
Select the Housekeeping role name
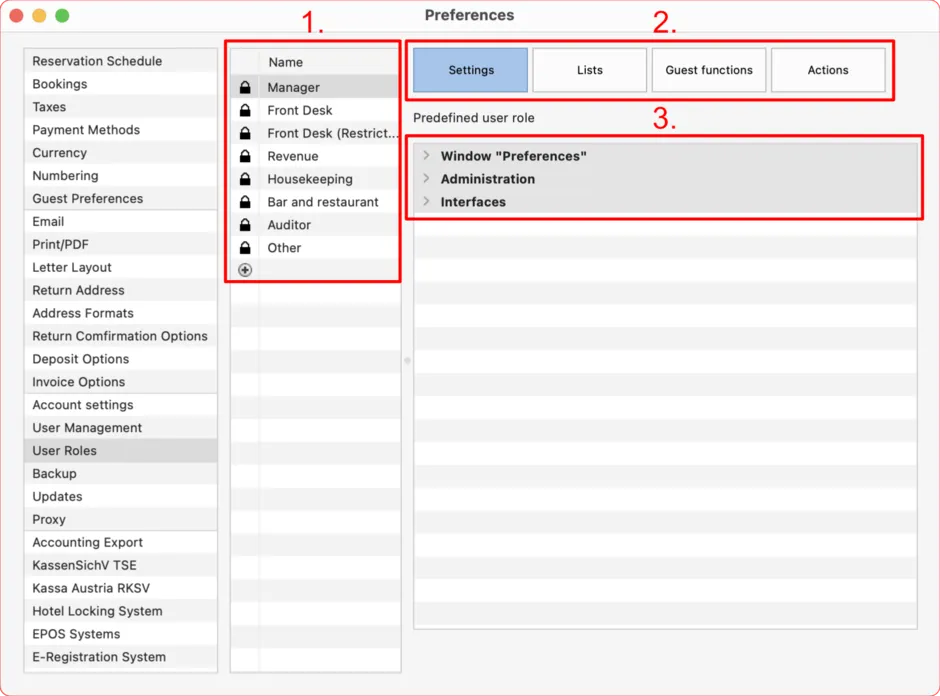[x=310, y=179]
